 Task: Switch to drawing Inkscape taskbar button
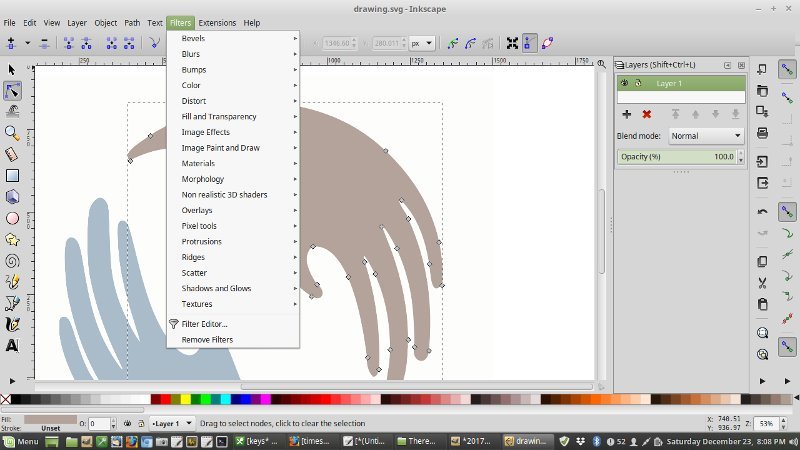(527, 441)
